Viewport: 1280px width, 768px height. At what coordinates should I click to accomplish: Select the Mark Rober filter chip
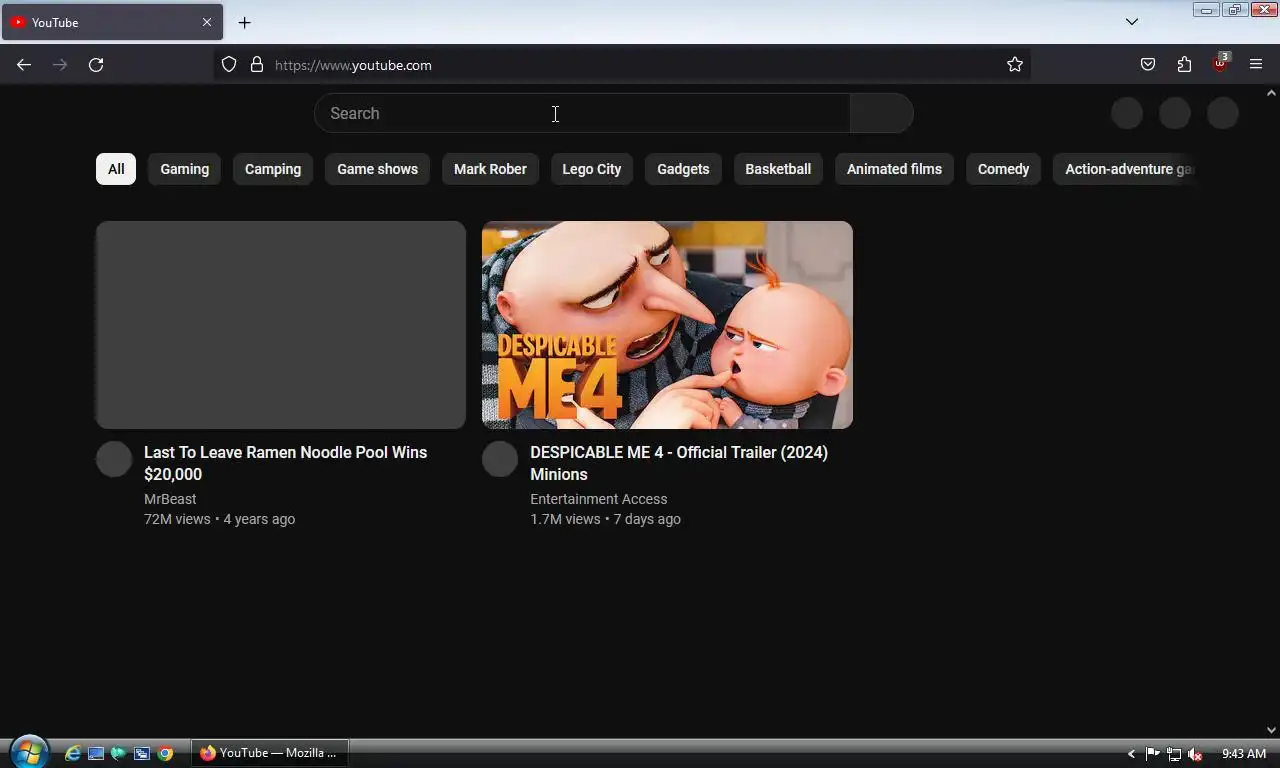(490, 169)
